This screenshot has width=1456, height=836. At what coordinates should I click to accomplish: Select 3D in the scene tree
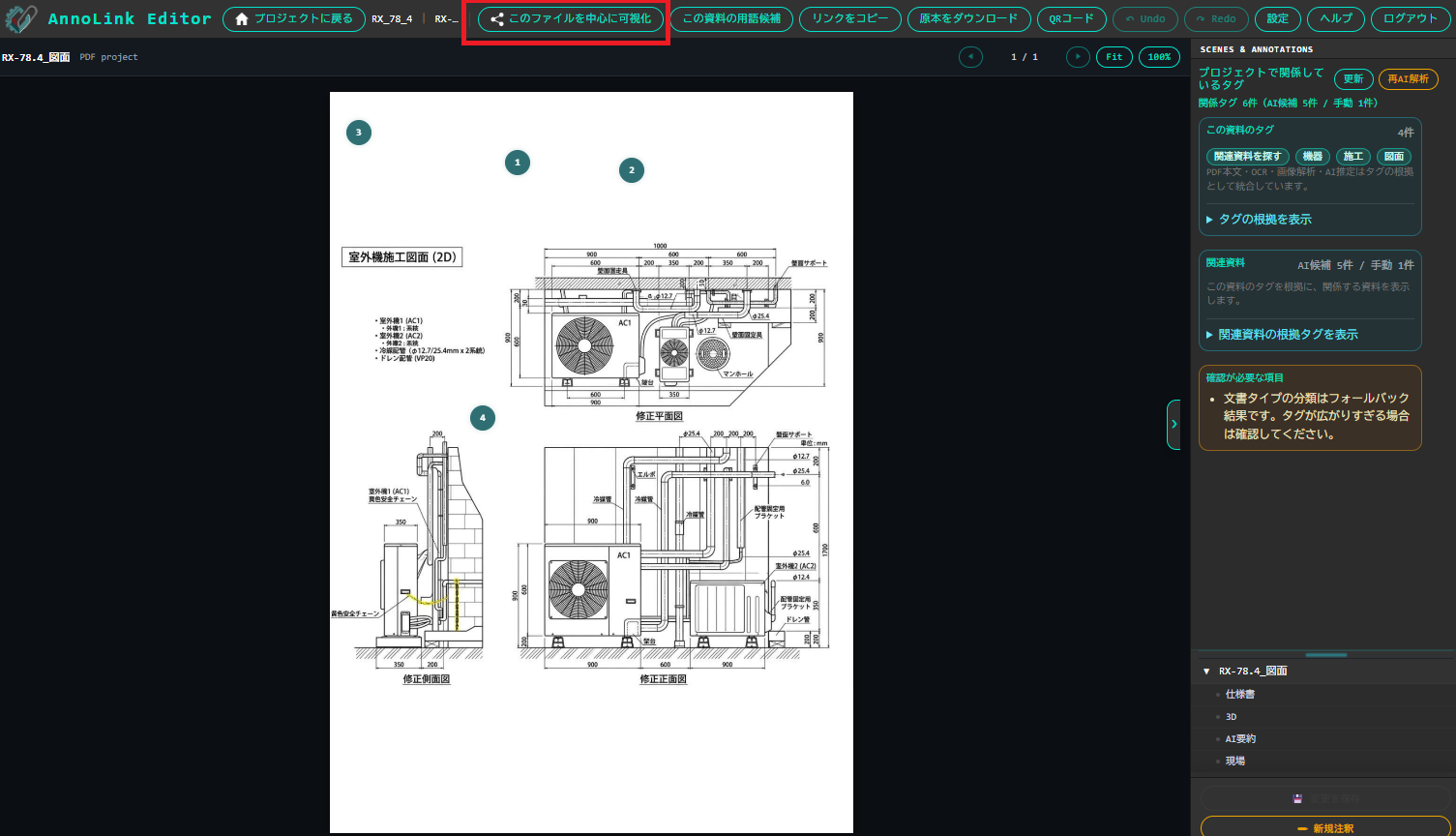tap(1231, 717)
